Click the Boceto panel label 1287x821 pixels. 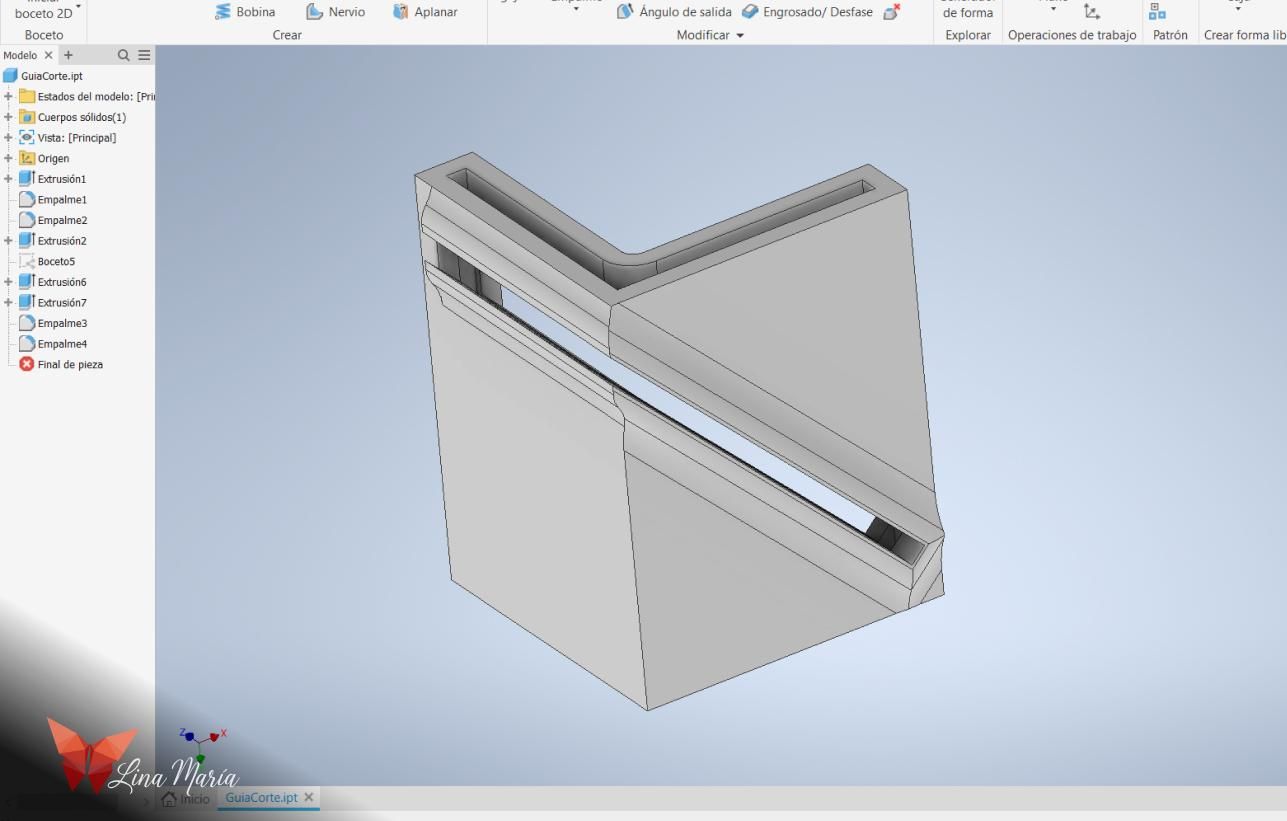pyautogui.click(x=43, y=35)
